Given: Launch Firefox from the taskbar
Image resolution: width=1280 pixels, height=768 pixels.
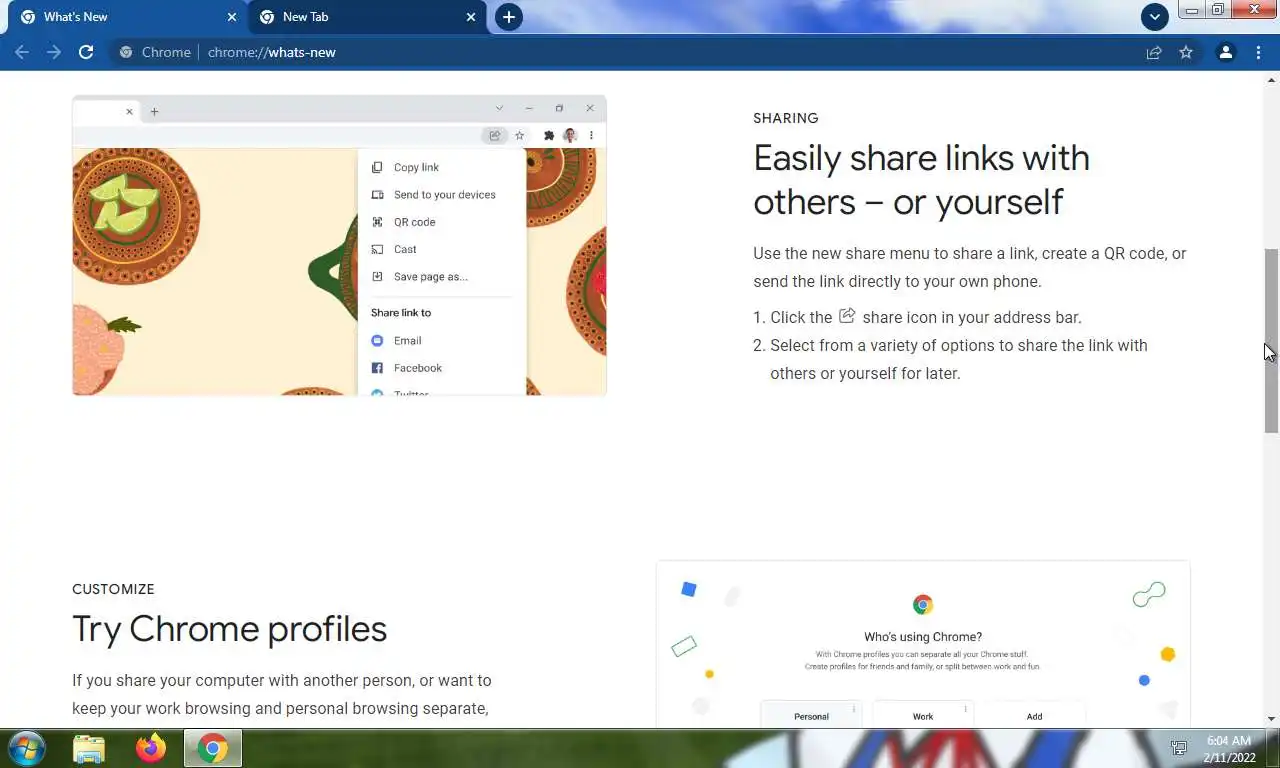Looking at the screenshot, I should point(151,748).
